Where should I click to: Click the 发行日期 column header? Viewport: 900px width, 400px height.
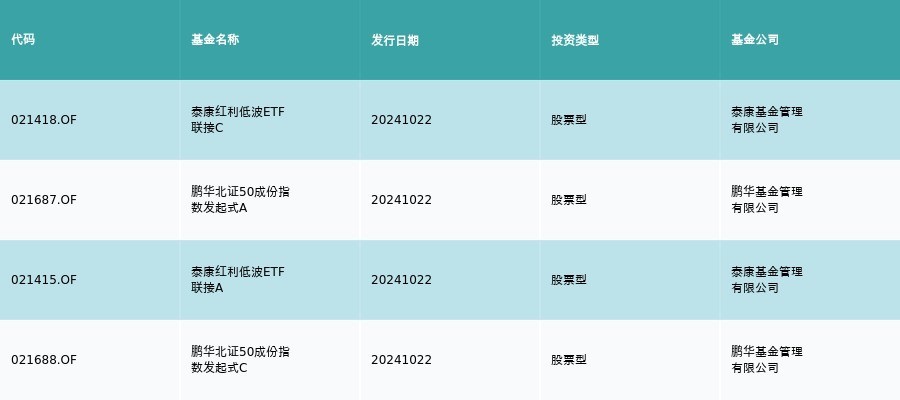pos(395,40)
